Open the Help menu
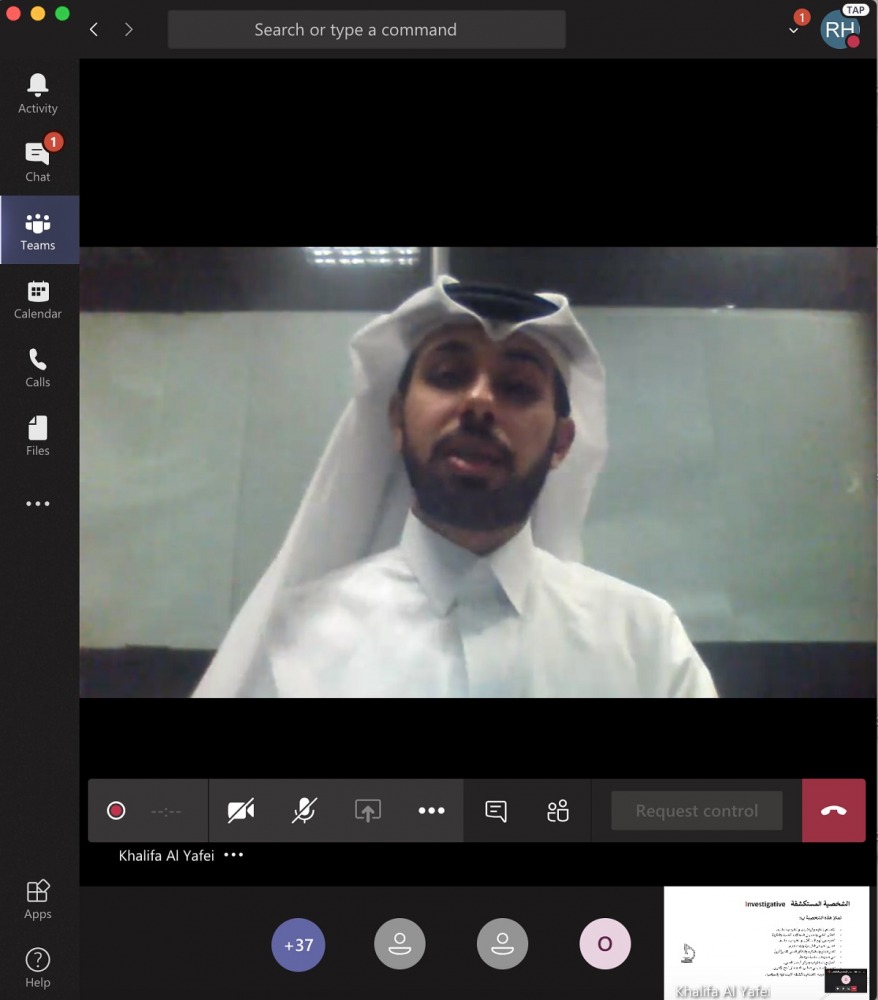 coord(38,967)
